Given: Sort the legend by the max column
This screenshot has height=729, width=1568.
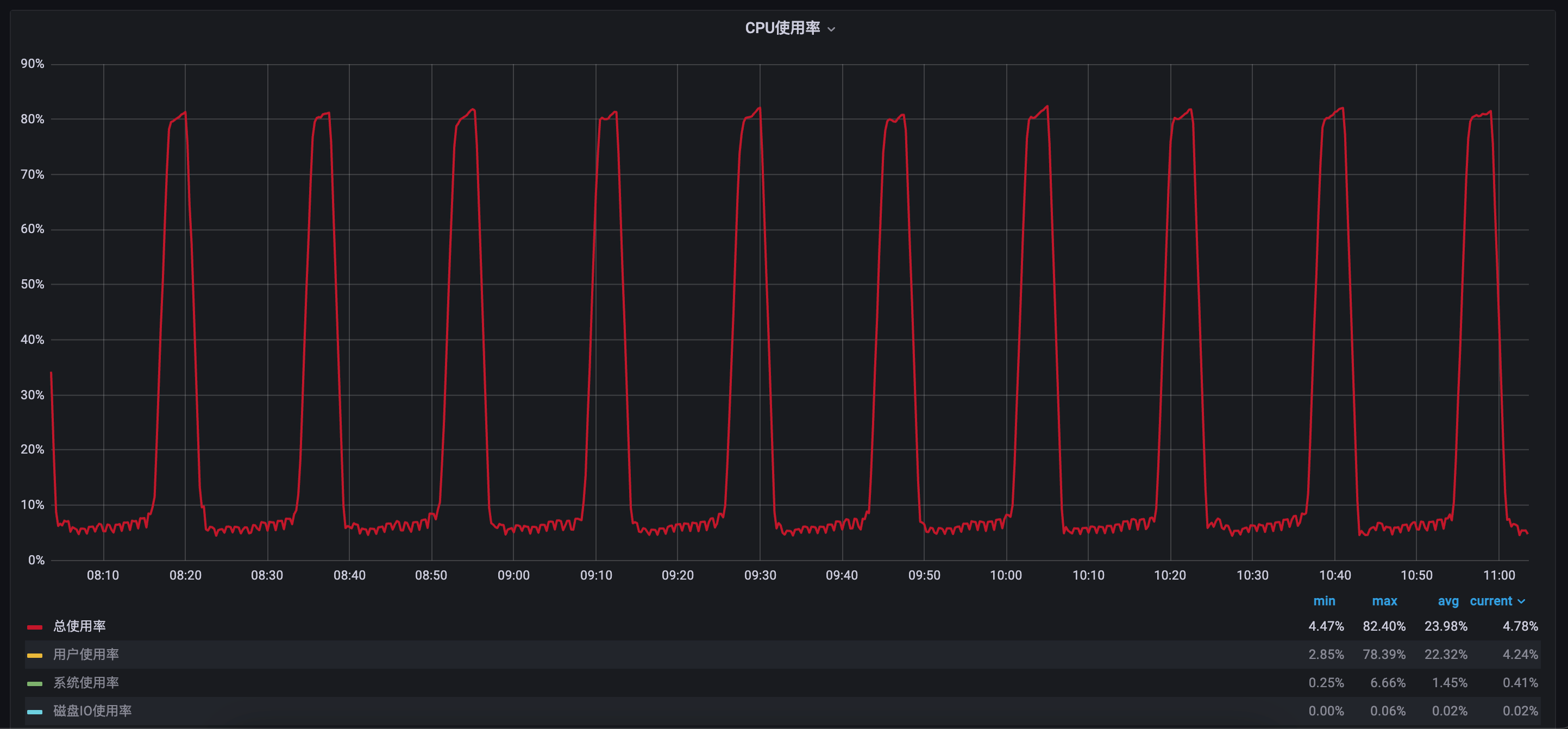Looking at the screenshot, I should click(x=1384, y=601).
